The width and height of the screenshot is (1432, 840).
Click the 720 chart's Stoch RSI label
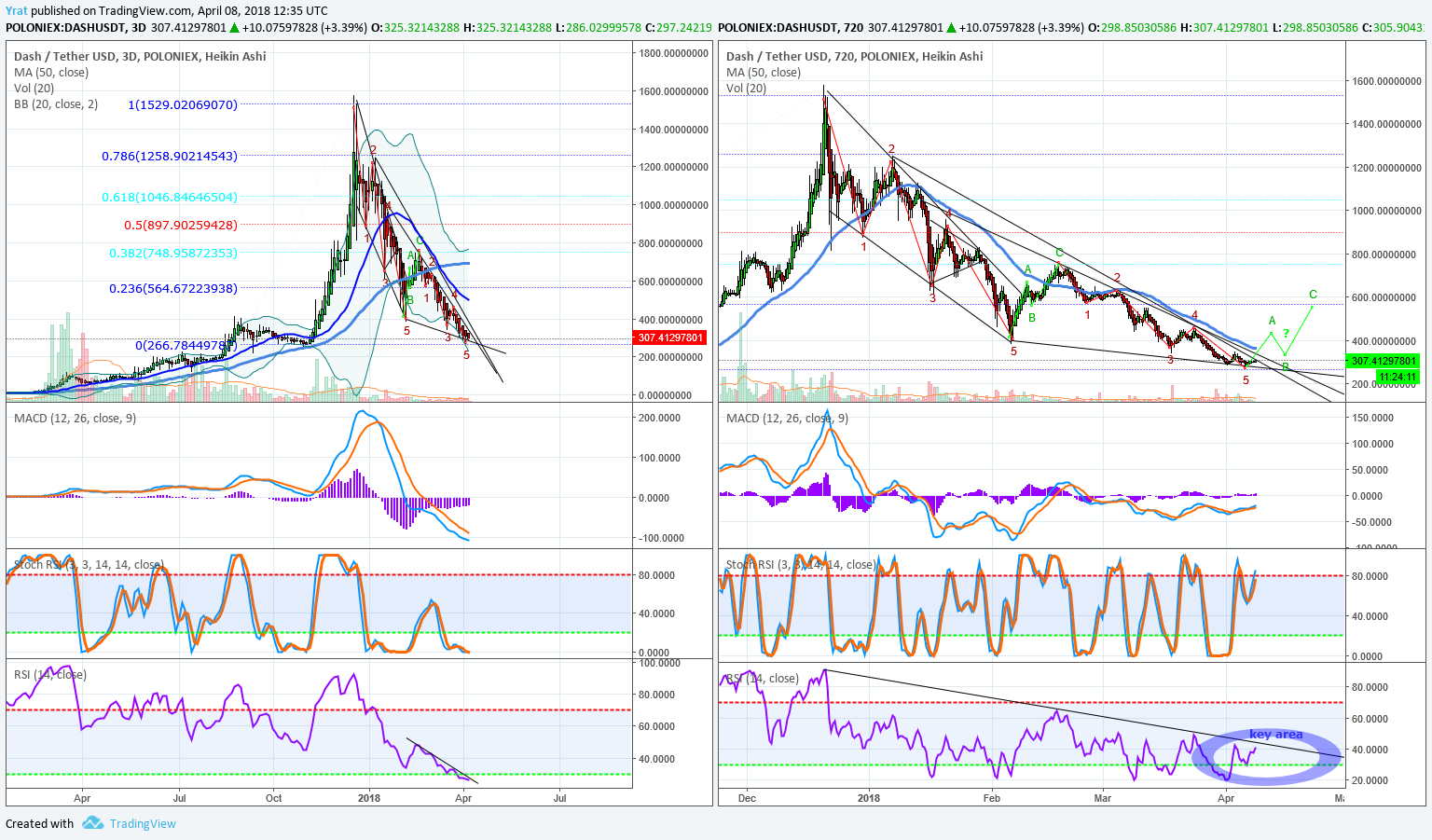[x=801, y=564]
